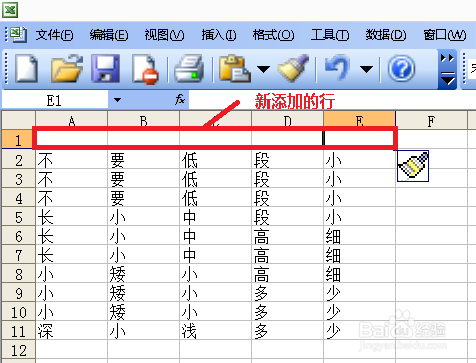Click cell E6 containing 细
The width and height of the screenshot is (476, 363).
click(359, 236)
